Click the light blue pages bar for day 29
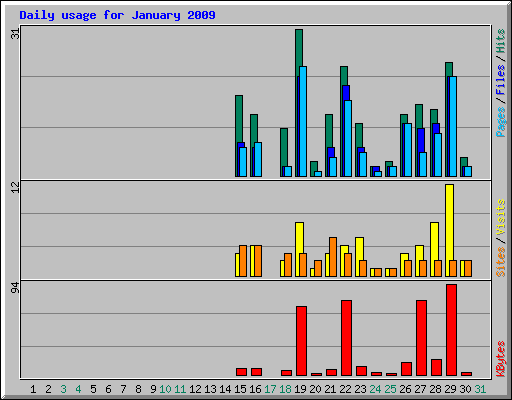512x400 pixels. [x=453, y=126]
